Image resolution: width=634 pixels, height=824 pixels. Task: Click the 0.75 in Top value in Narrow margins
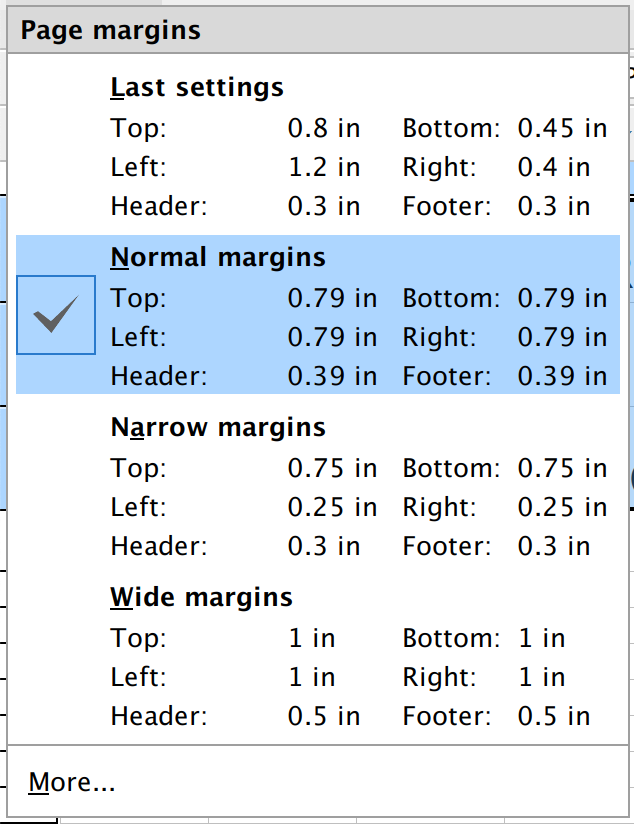[332, 468]
